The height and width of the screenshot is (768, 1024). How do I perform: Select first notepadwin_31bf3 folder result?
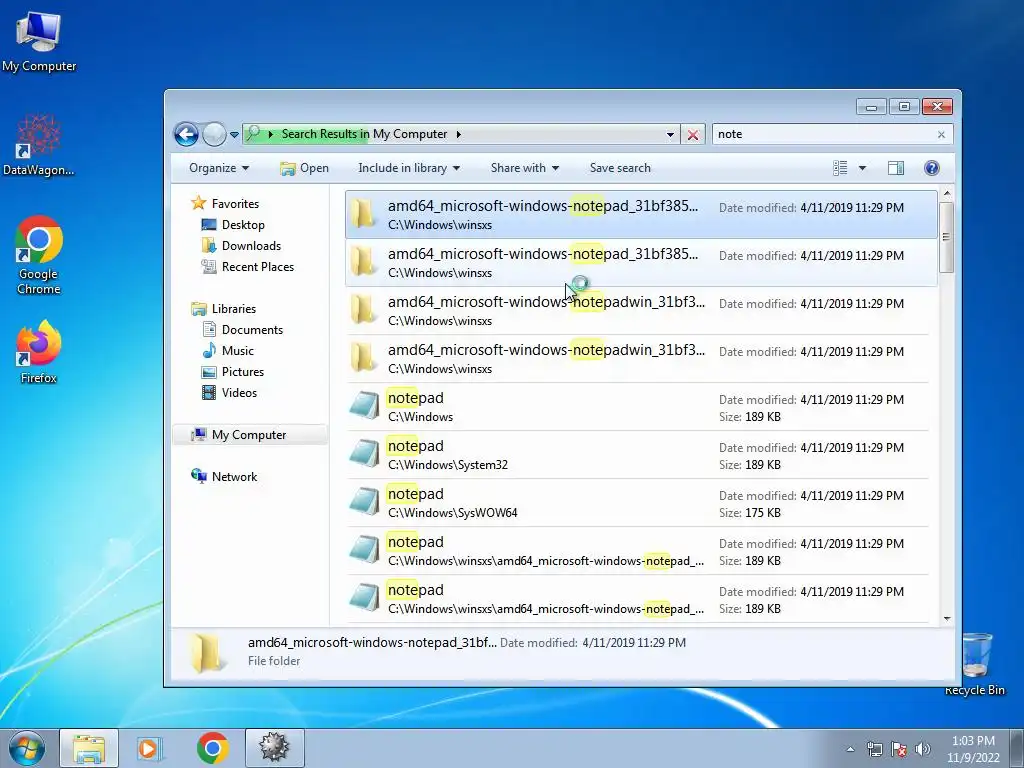[641, 311]
